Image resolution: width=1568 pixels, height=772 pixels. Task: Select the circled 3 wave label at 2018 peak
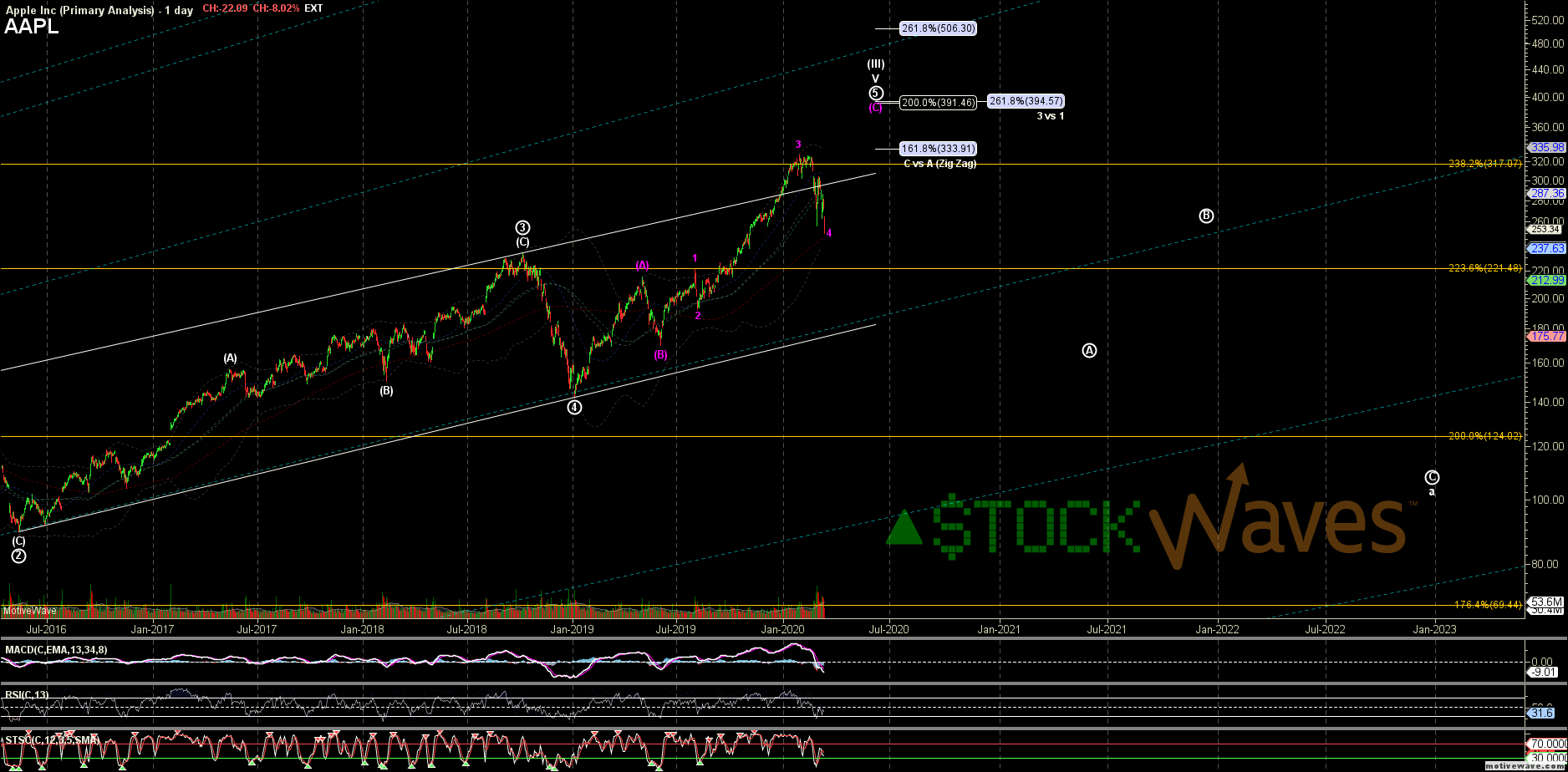tap(522, 227)
